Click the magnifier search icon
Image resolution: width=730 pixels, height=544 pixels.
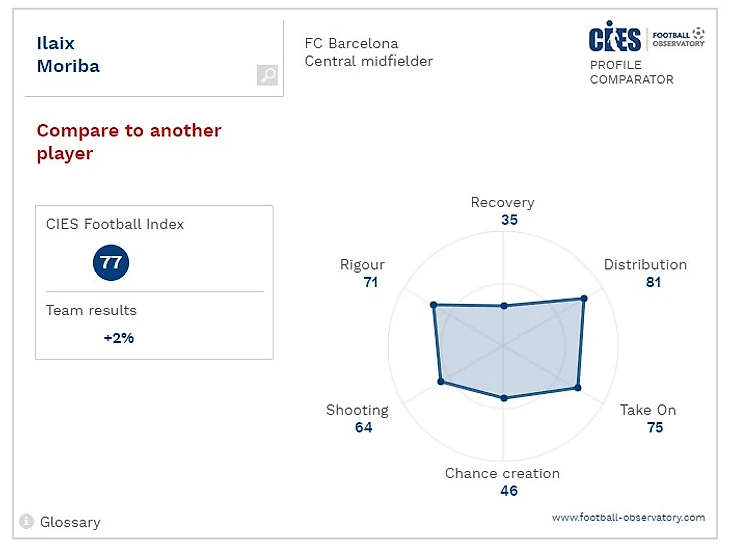pos(267,75)
